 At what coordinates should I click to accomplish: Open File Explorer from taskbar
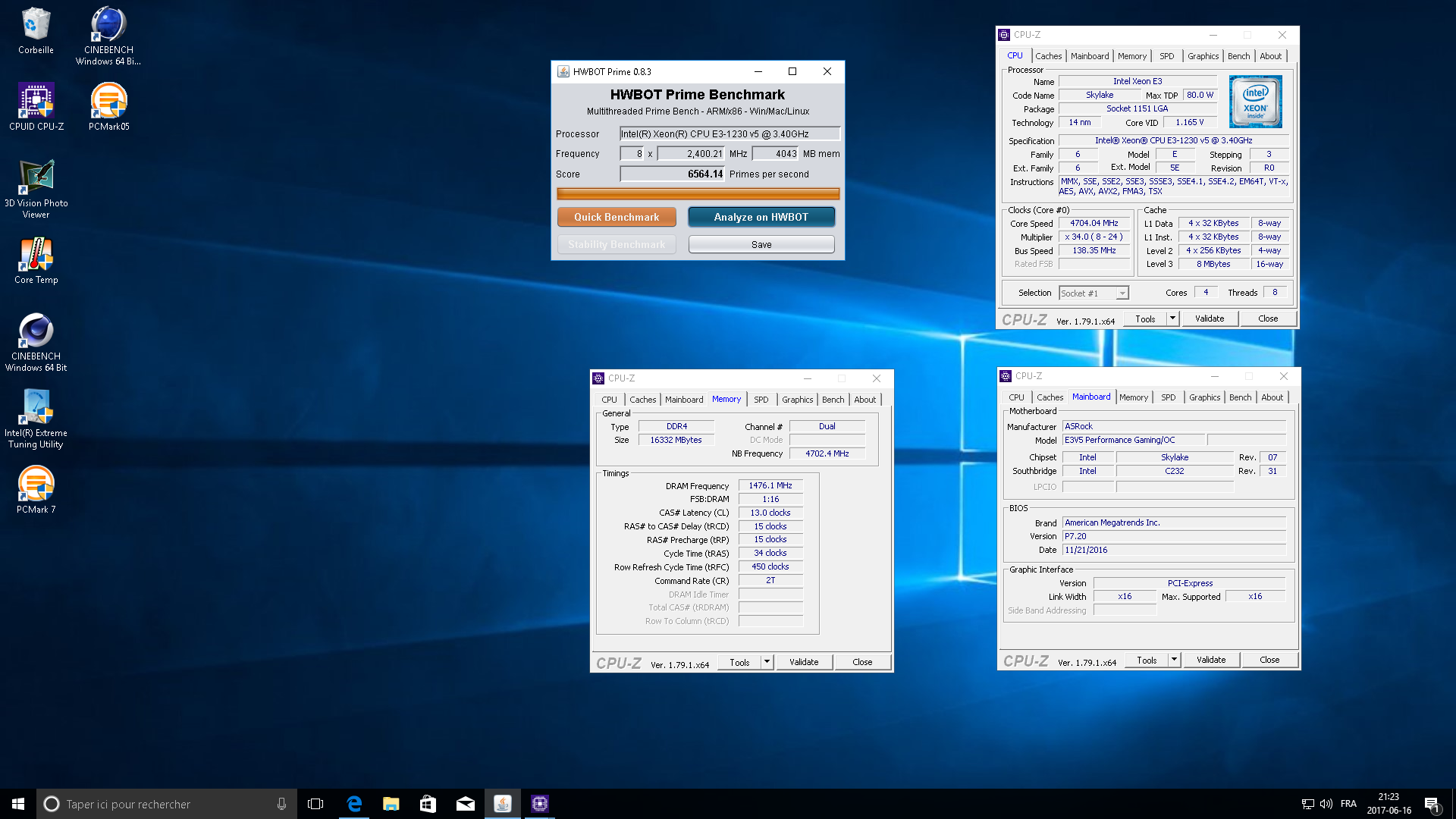[x=391, y=804]
